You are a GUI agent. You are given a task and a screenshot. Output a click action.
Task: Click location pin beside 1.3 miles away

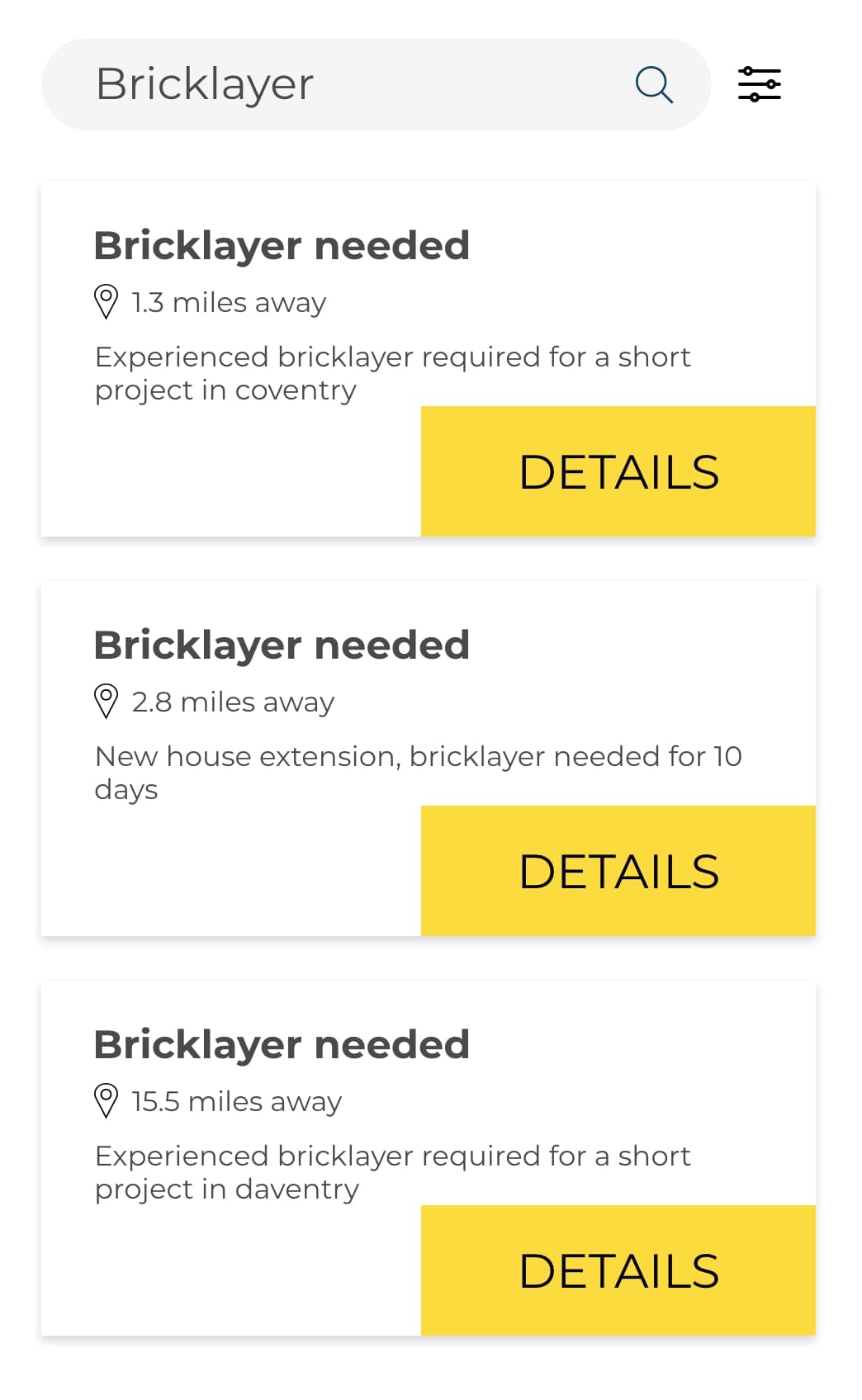107,301
